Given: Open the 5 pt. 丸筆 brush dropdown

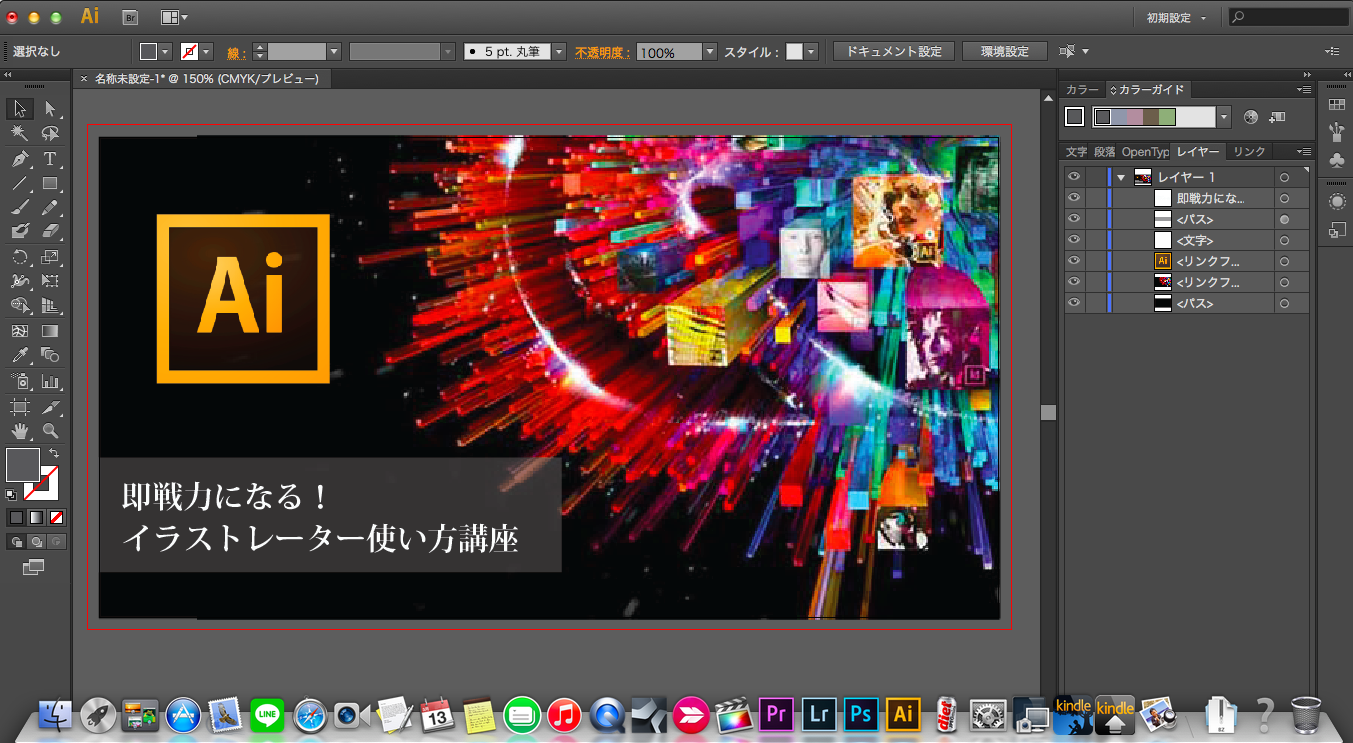Looking at the screenshot, I should tap(559, 51).
